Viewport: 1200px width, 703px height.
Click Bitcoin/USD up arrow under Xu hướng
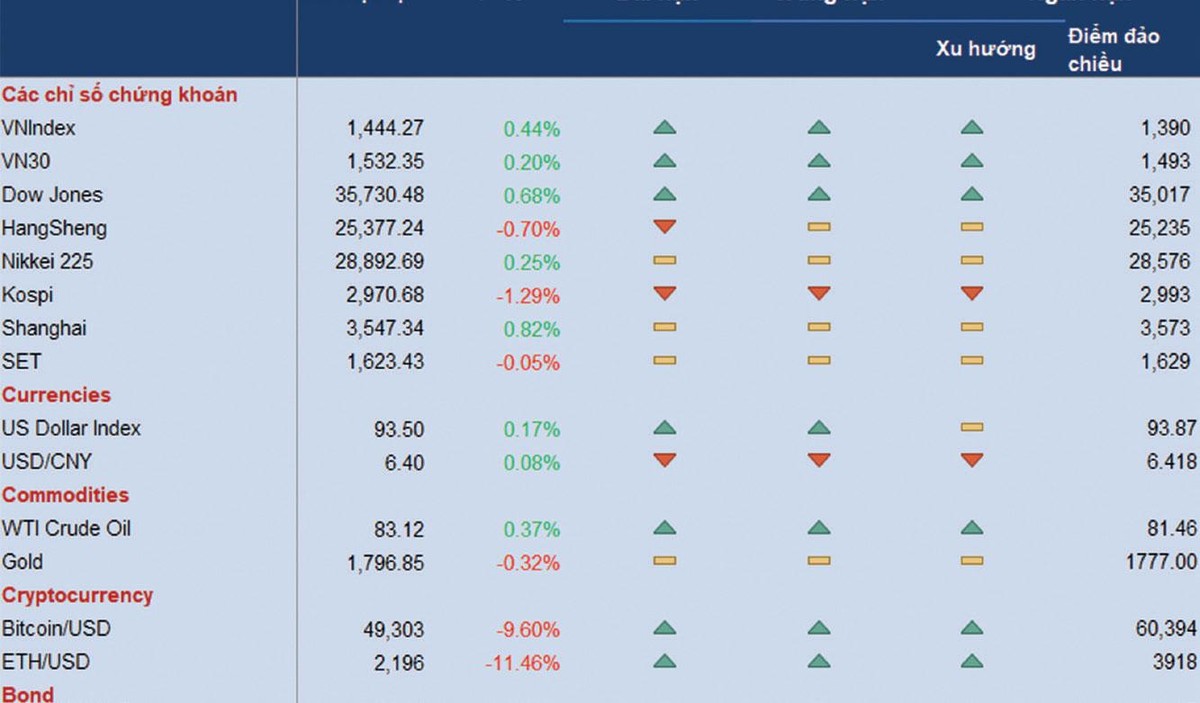point(971,628)
